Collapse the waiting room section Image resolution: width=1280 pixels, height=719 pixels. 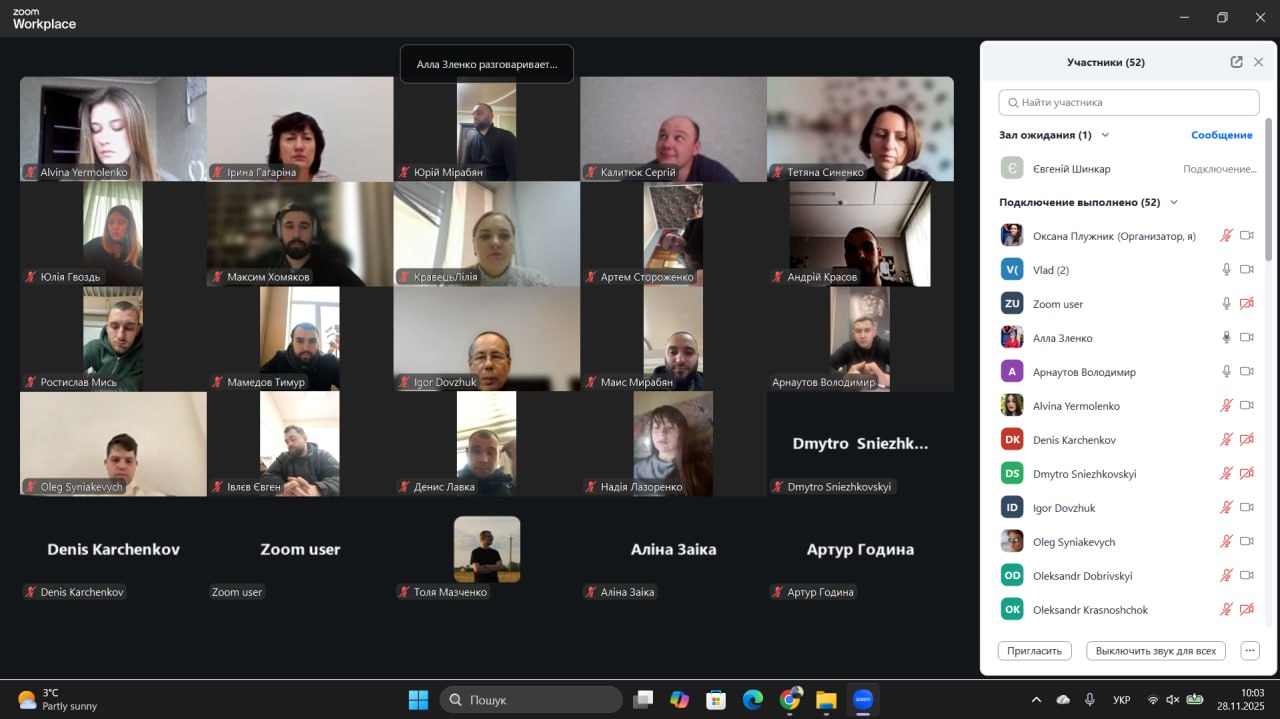tap(1105, 135)
